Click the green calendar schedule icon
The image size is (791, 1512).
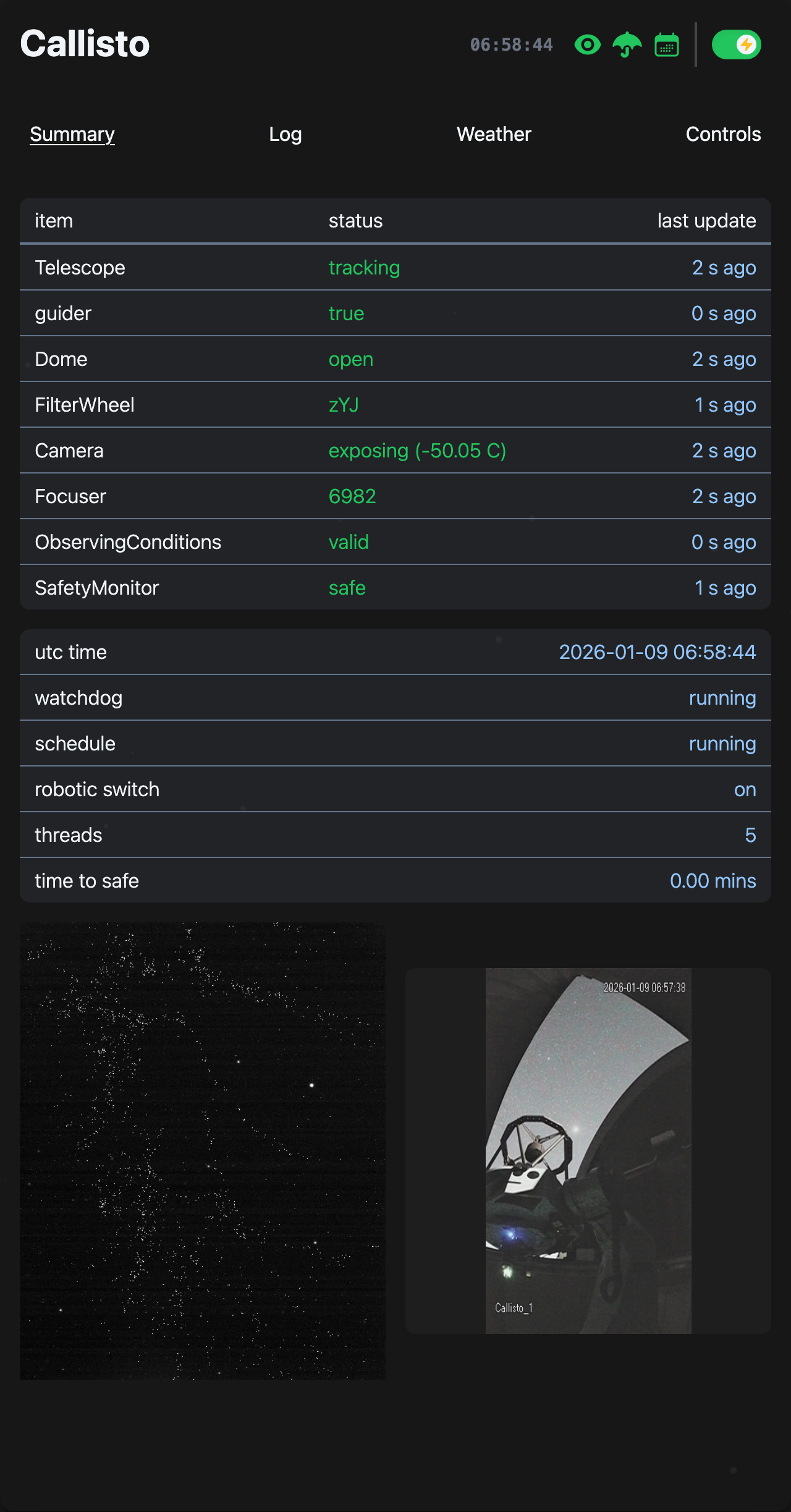pyautogui.click(x=667, y=45)
